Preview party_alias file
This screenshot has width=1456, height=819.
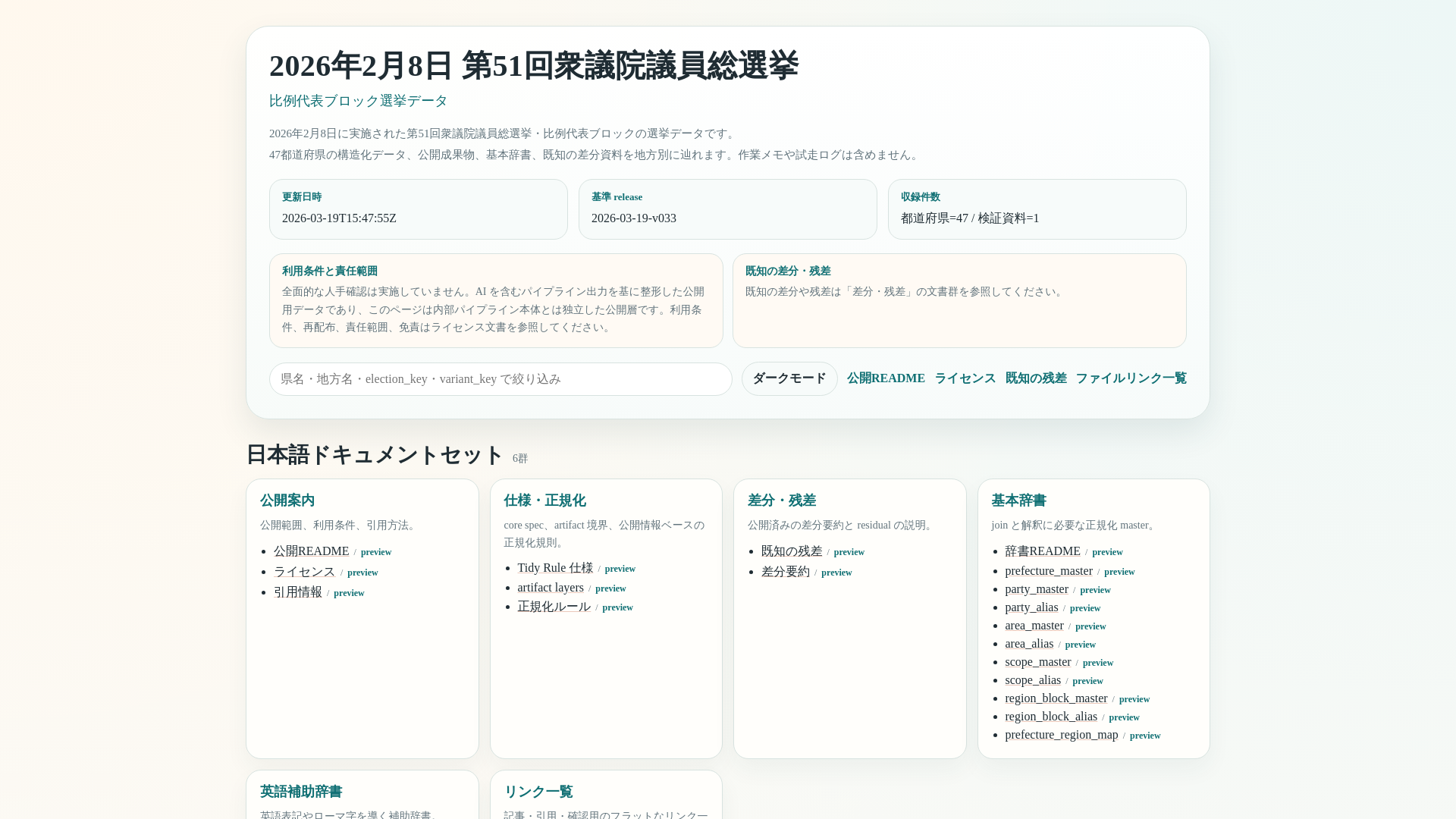1085,608
